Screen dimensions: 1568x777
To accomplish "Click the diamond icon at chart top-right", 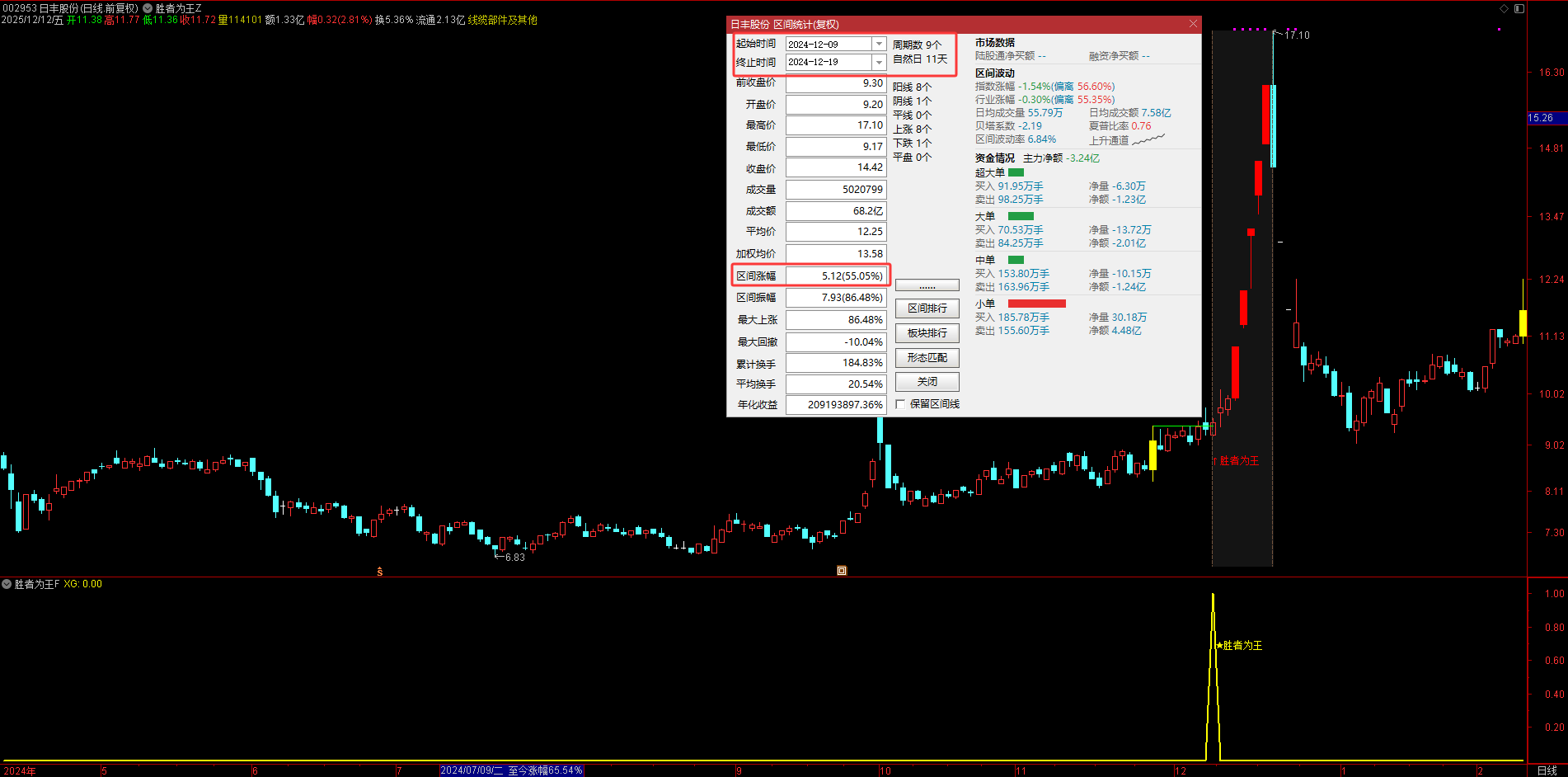I will coord(1504,8).
